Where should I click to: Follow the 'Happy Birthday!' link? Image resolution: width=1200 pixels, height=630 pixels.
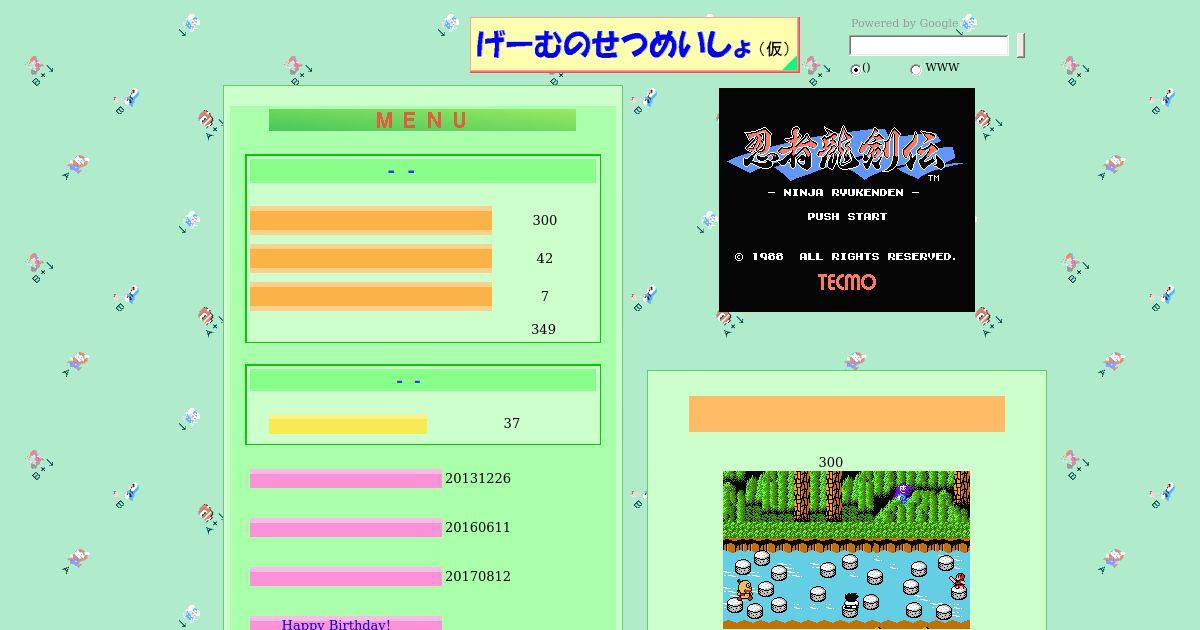point(336,624)
